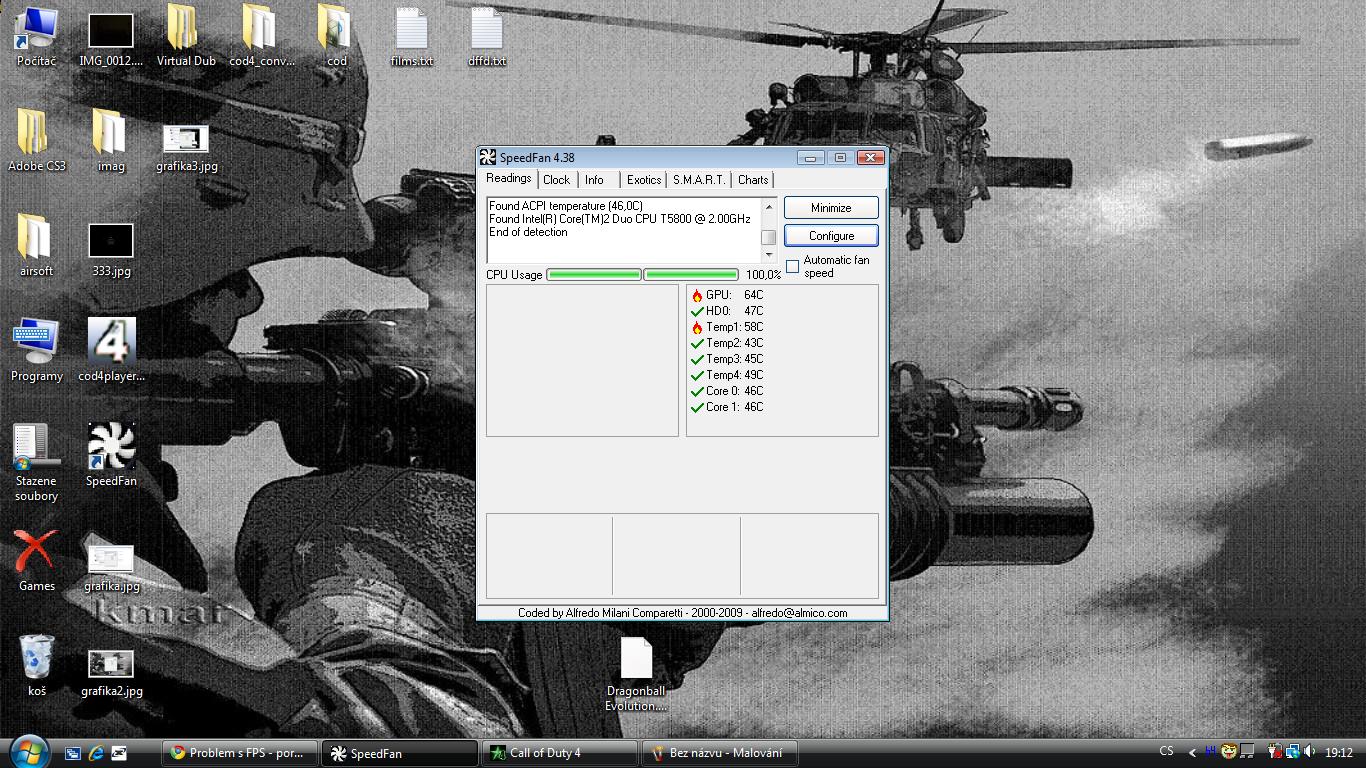Viewport: 1366px width, 768px height.
Task: Select the films.txt file
Action: point(412,38)
